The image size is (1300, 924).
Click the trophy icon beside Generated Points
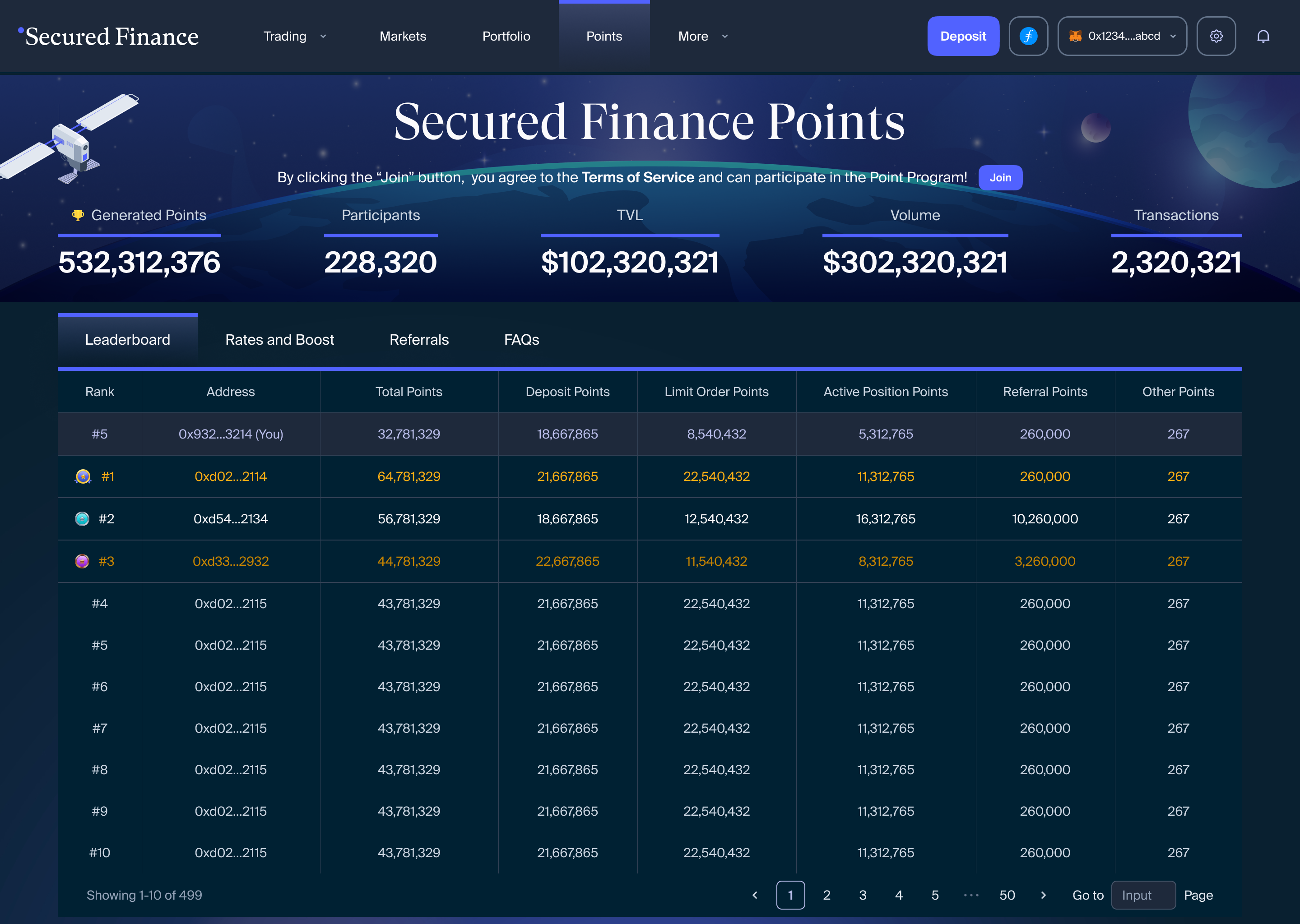click(78, 215)
